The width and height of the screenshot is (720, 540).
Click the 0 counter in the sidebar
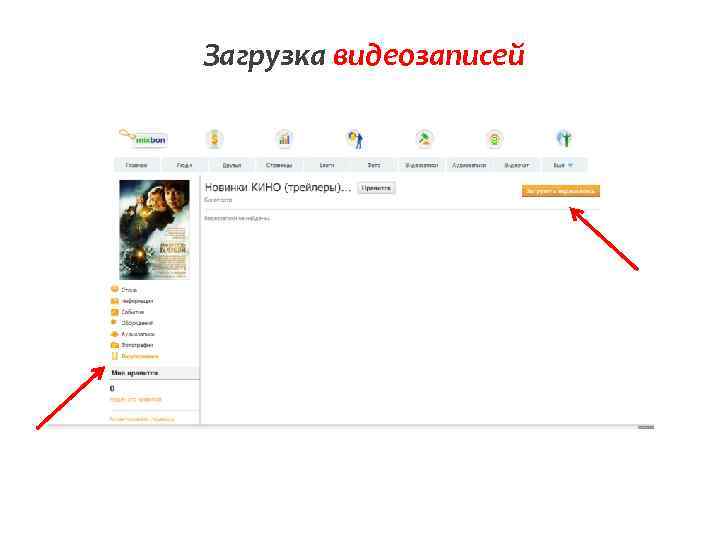pos(112,388)
